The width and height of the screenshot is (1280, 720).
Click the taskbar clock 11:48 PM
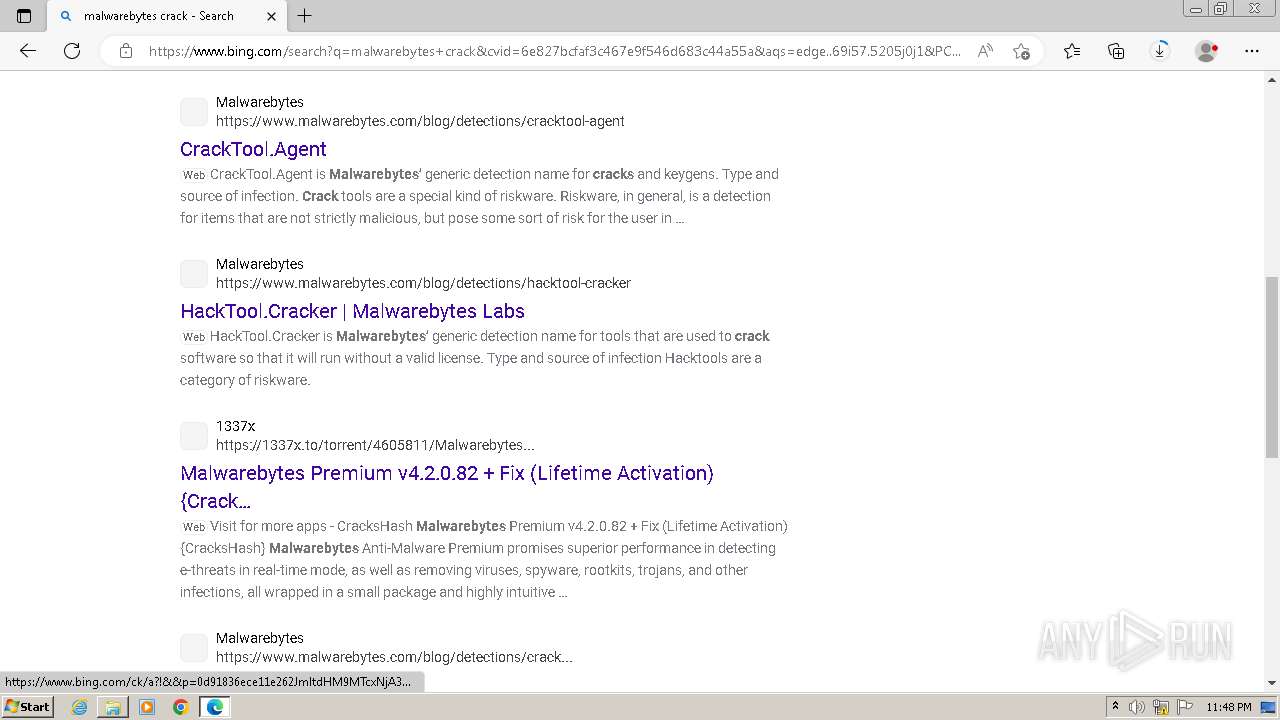click(x=1229, y=707)
